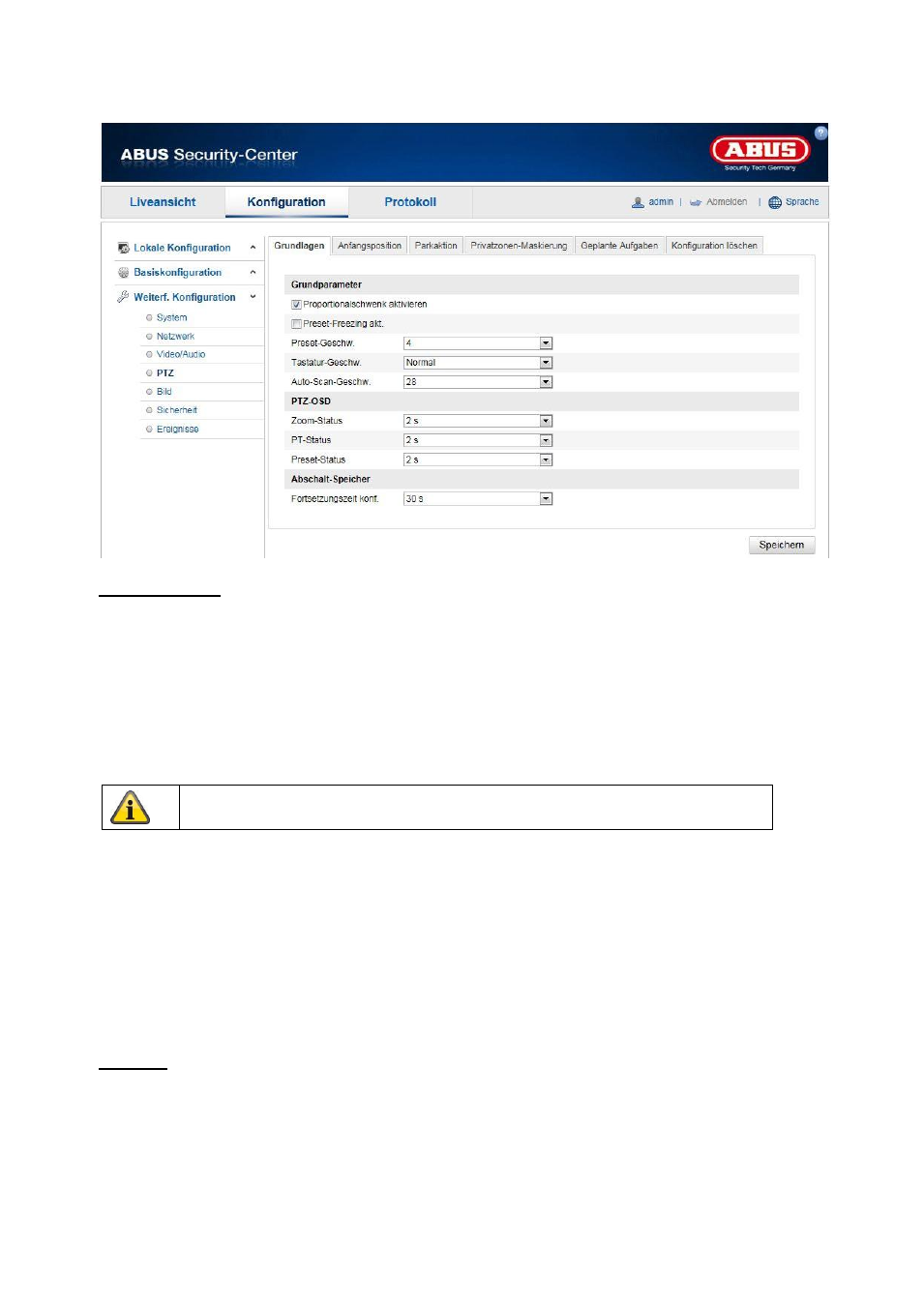
Task: Open the Sicherheit sidebar entry
Action: (x=177, y=410)
